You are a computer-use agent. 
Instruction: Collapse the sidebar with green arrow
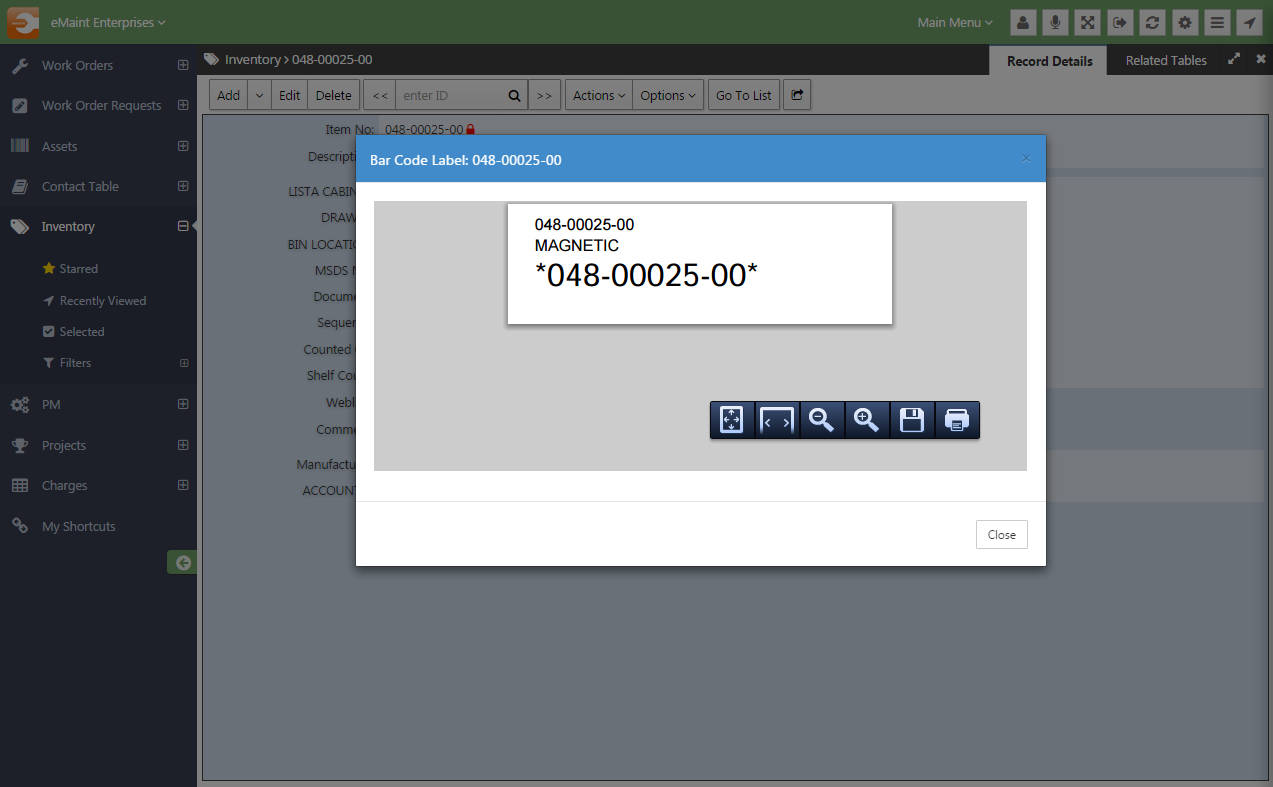point(182,563)
